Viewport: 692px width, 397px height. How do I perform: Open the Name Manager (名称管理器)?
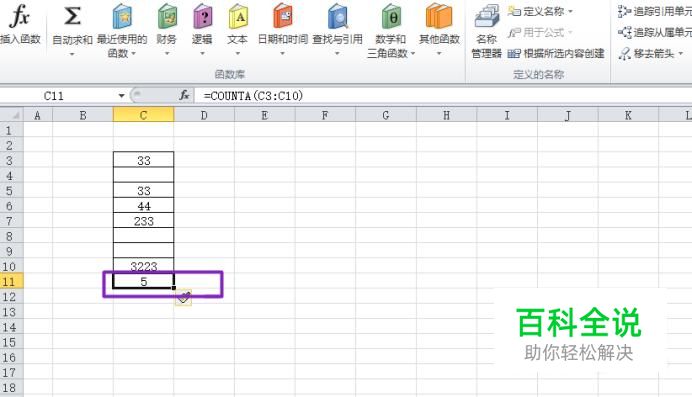(486, 31)
